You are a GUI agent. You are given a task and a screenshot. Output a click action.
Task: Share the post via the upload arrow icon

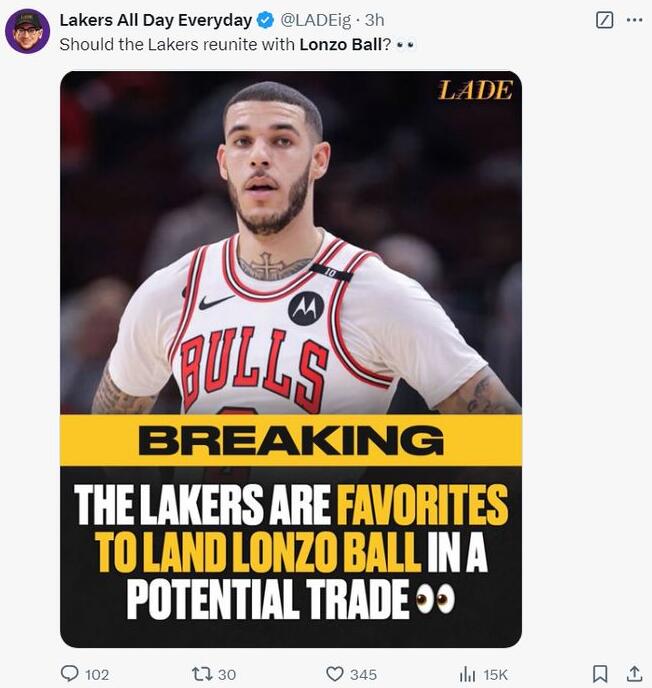tap(634, 674)
